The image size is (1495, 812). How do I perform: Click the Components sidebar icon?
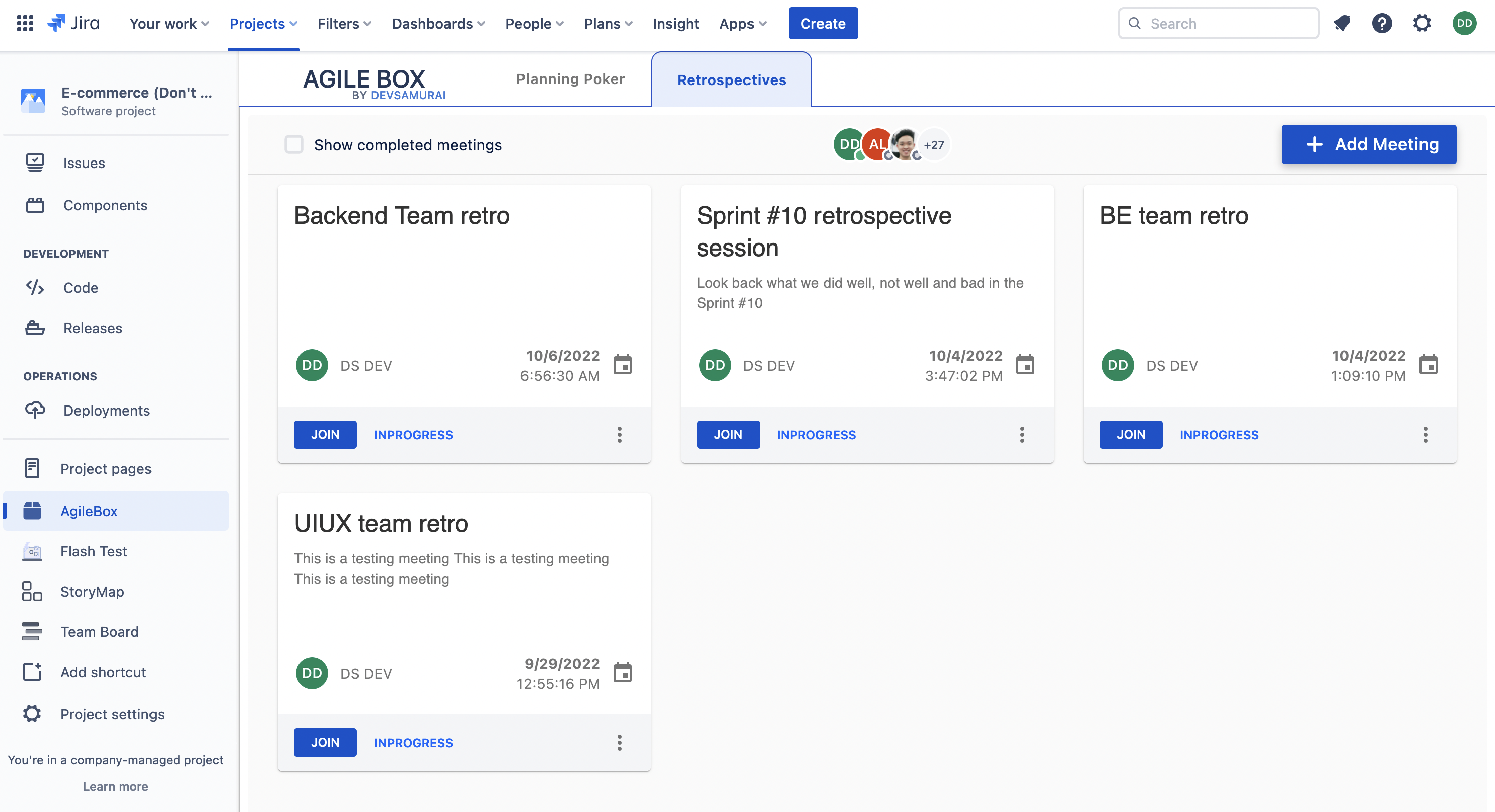[35, 205]
